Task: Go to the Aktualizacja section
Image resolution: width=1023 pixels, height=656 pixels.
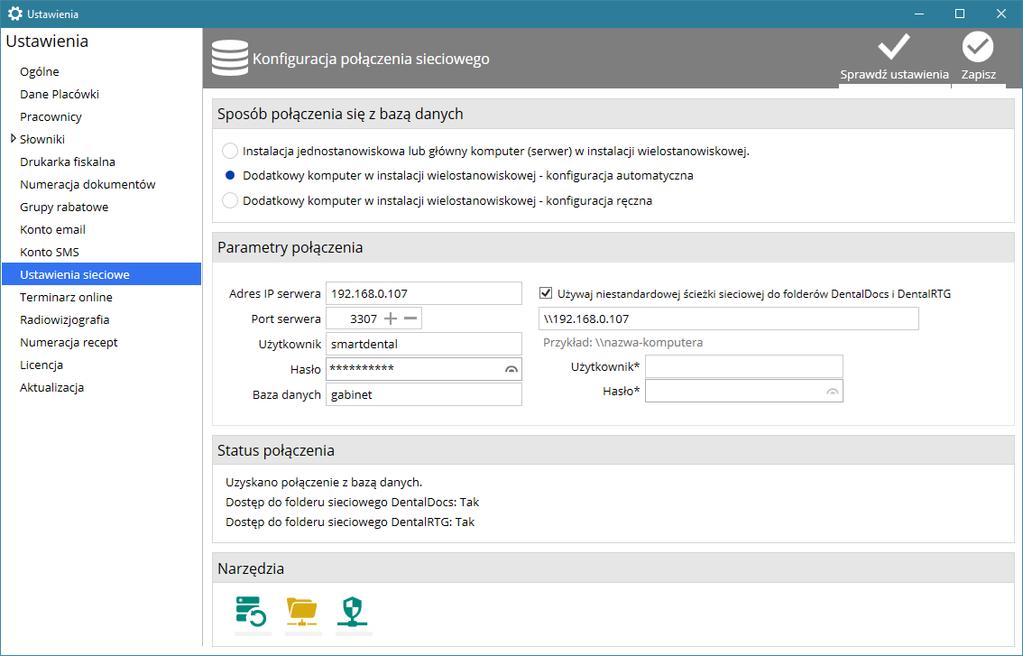Action: (x=52, y=388)
